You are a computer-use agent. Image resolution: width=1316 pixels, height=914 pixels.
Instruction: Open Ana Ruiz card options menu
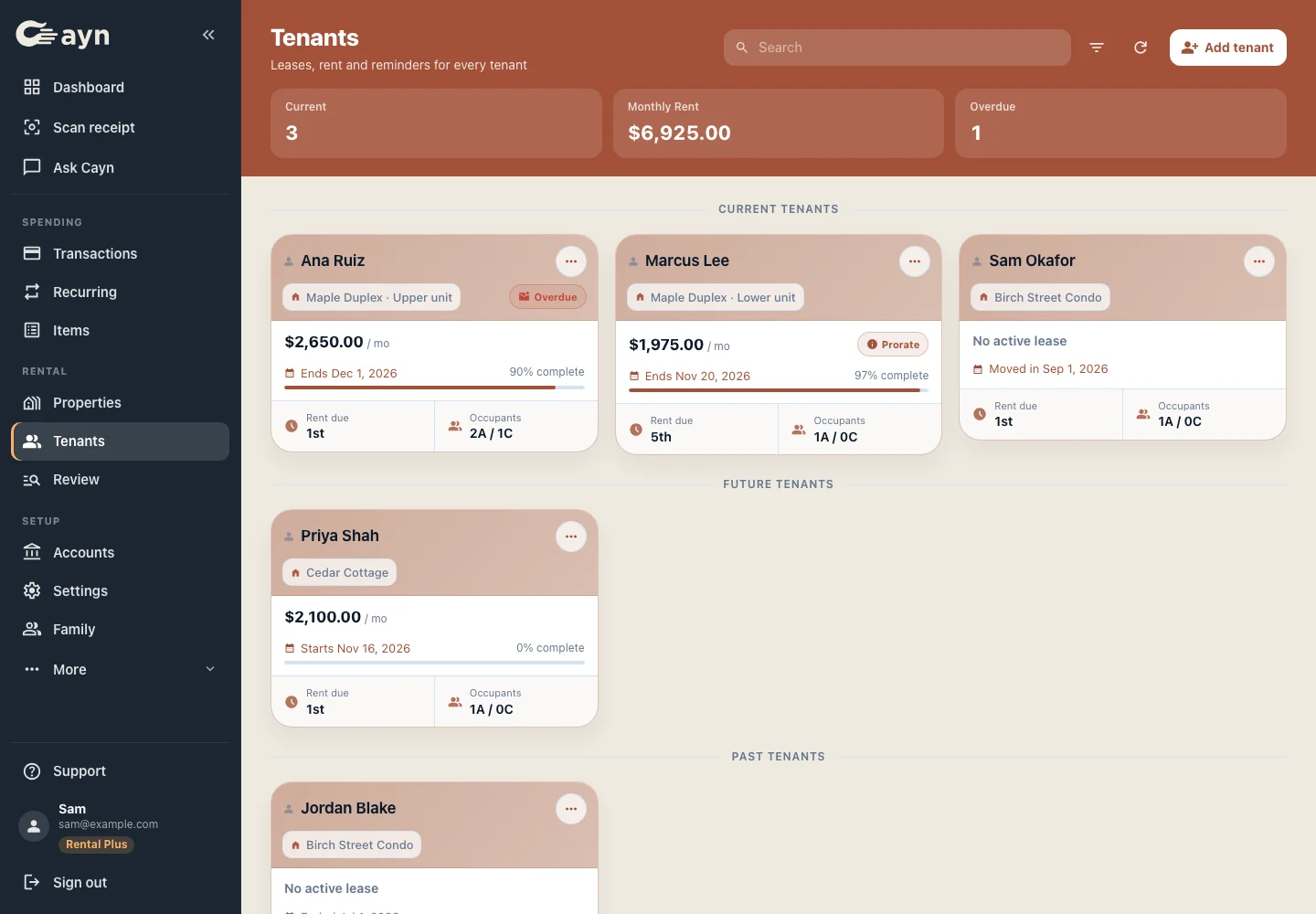point(571,261)
